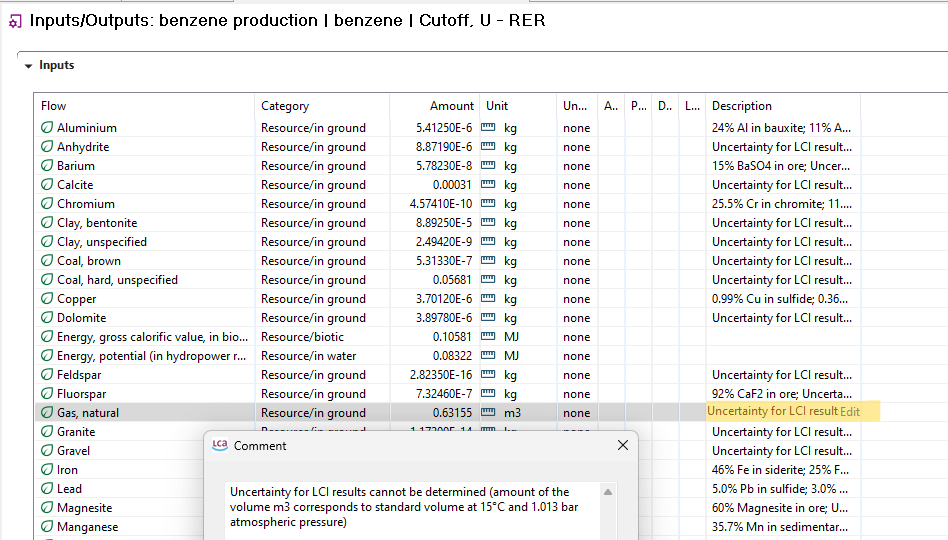Click the unit ruler icon in Aluminium row
The image size is (948, 540).
488,128
